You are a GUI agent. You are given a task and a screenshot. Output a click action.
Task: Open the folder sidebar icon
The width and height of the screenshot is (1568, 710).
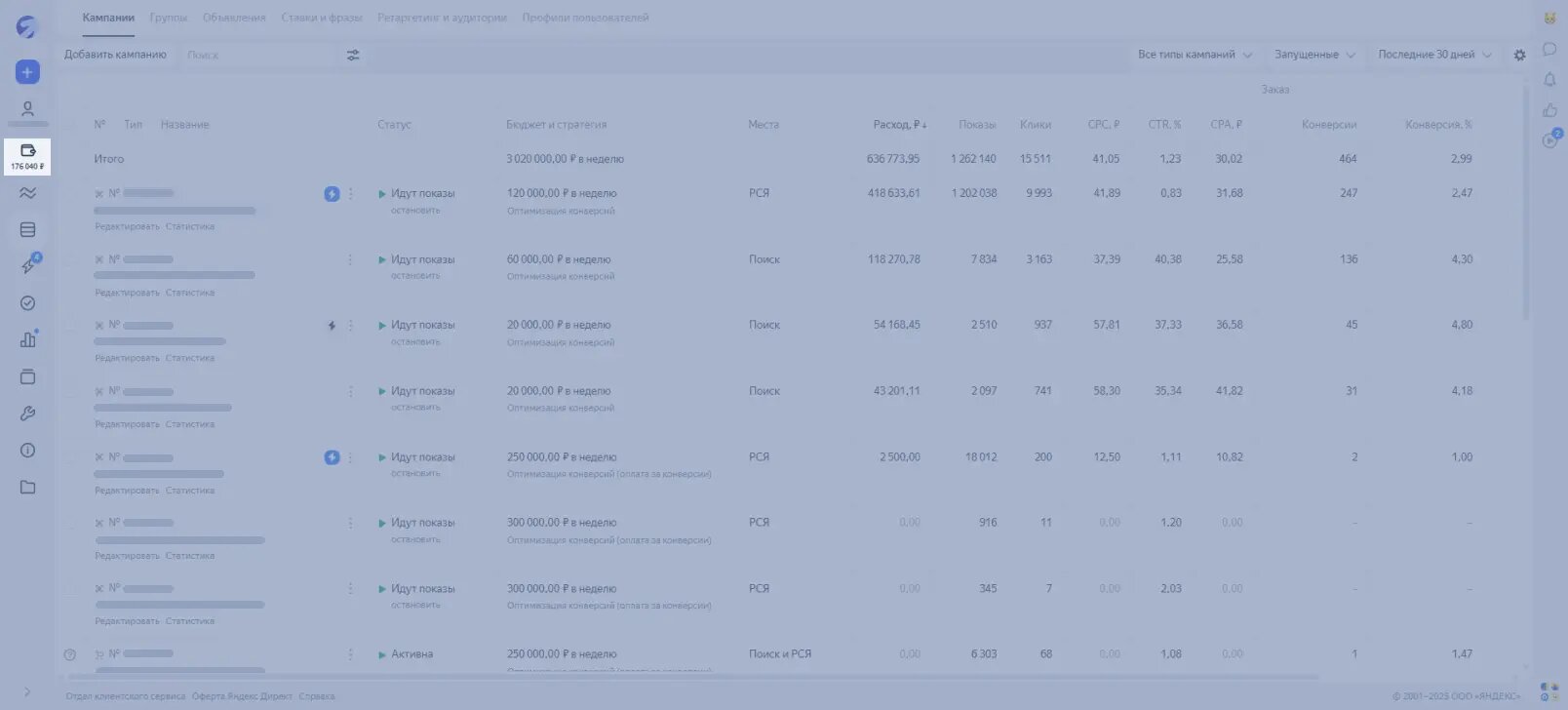(x=27, y=487)
